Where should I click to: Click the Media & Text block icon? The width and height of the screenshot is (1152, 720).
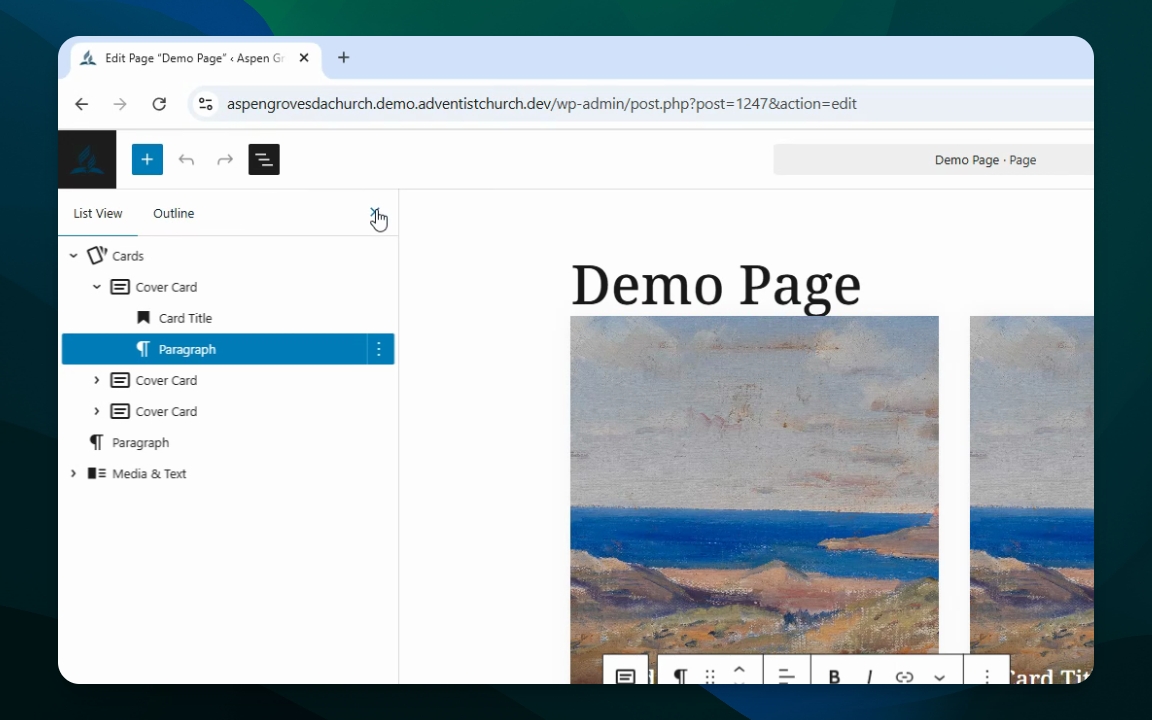(x=97, y=473)
